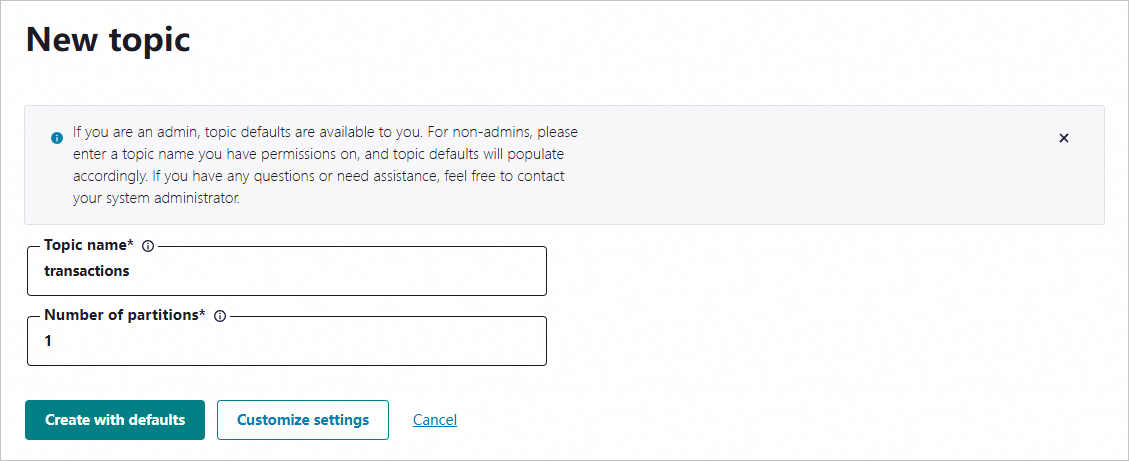Click the Topic name field label

[84, 245]
